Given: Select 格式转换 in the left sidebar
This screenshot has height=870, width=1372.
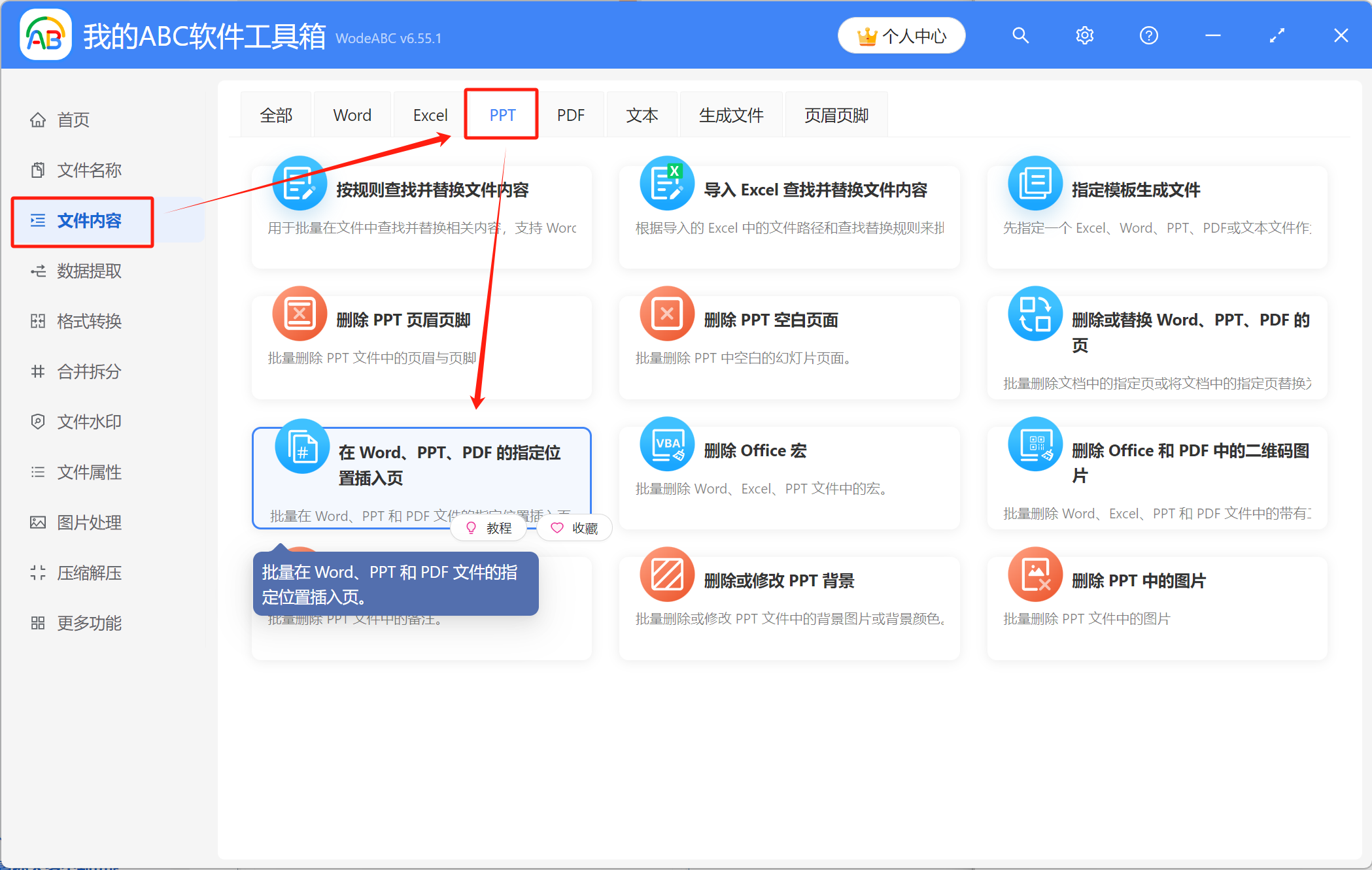Looking at the screenshot, I should pos(89,321).
